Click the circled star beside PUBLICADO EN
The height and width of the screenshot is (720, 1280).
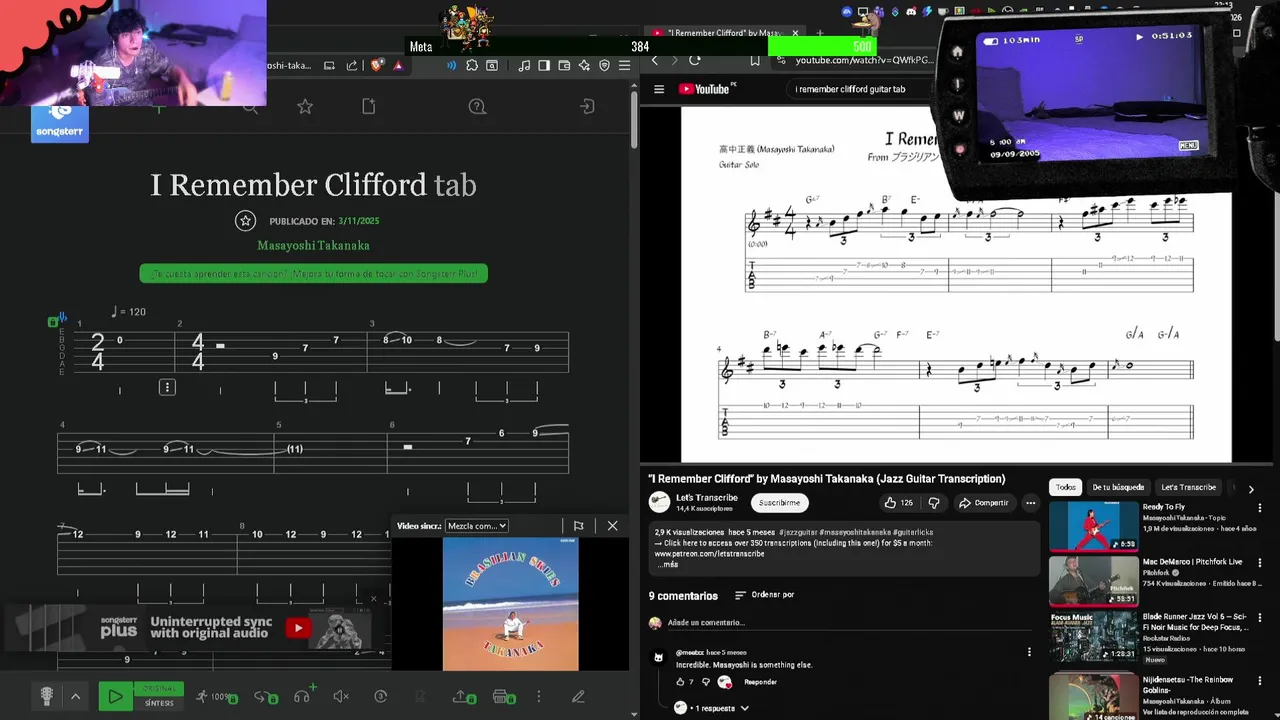tap(245, 221)
